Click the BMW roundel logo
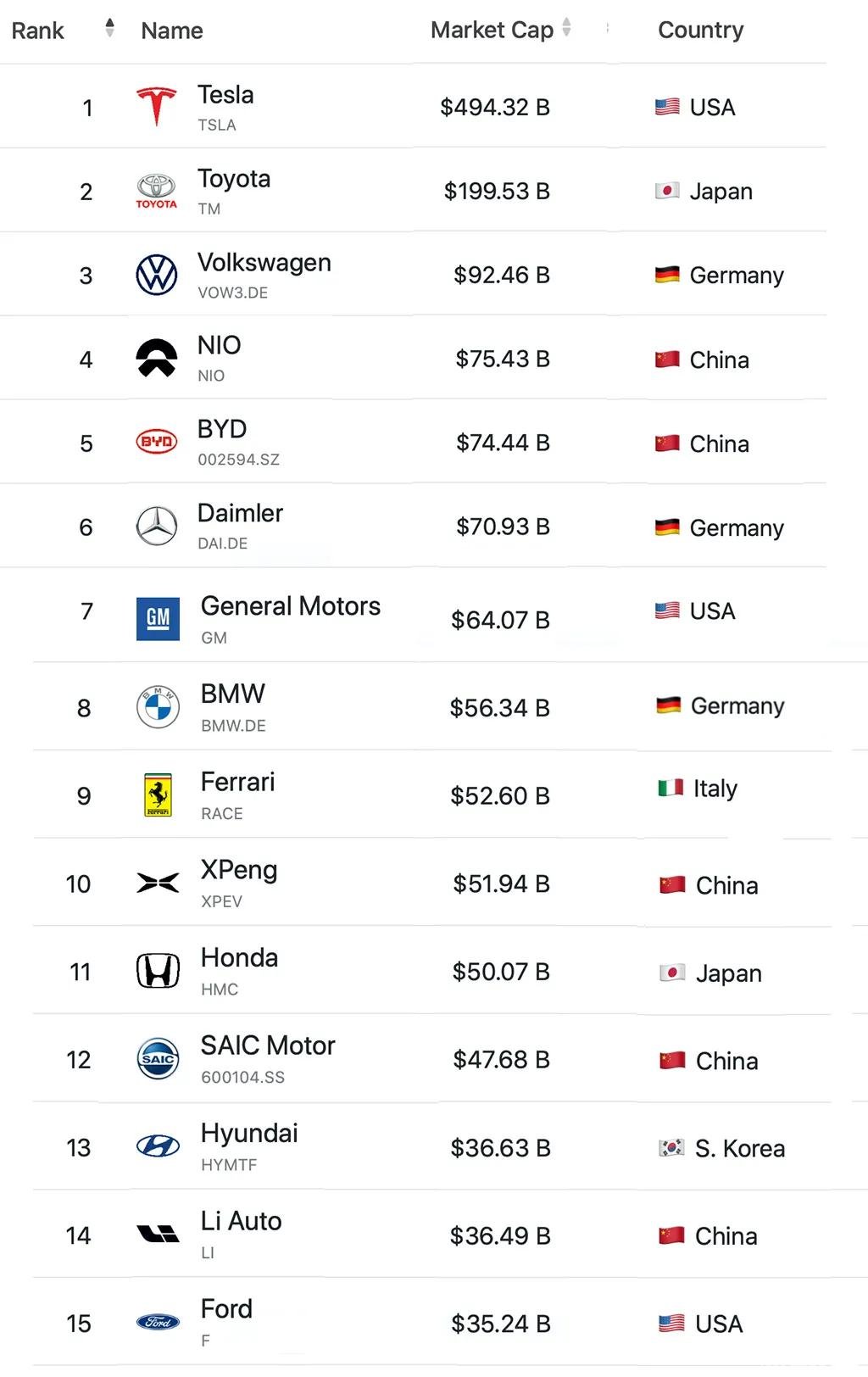Screen dimensions: 868x1377 (x=158, y=707)
